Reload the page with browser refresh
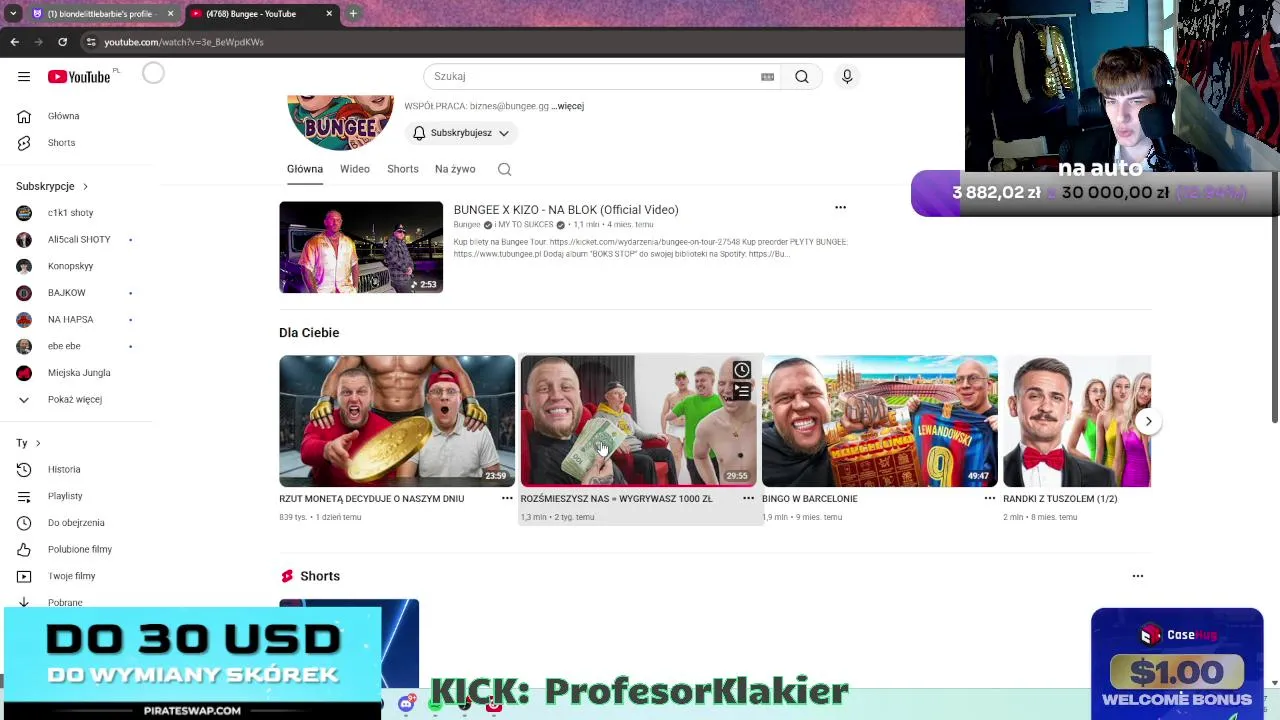Screen dimensions: 1280x720 (x=62, y=42)
